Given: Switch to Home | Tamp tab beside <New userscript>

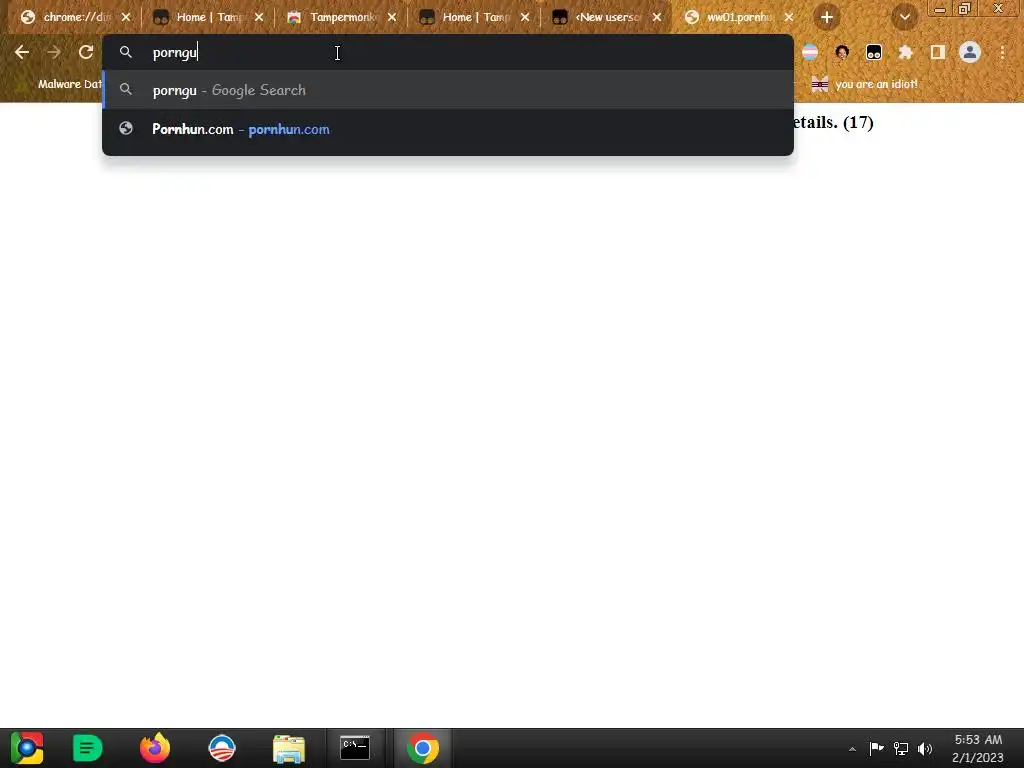Looking at the screenshot, I should tap(473, 18).
